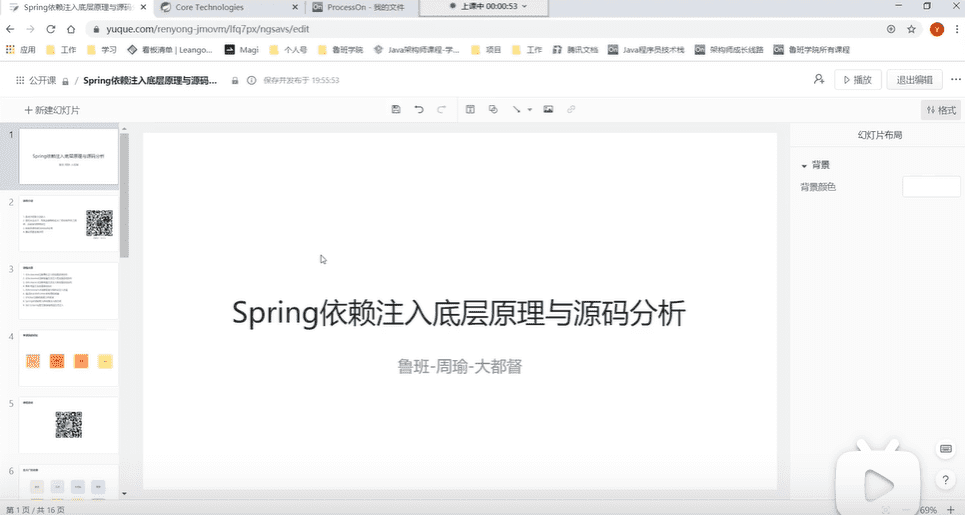Click the 播放 play button
Viewport: 965px width, 515px height.
coord(858,80)
